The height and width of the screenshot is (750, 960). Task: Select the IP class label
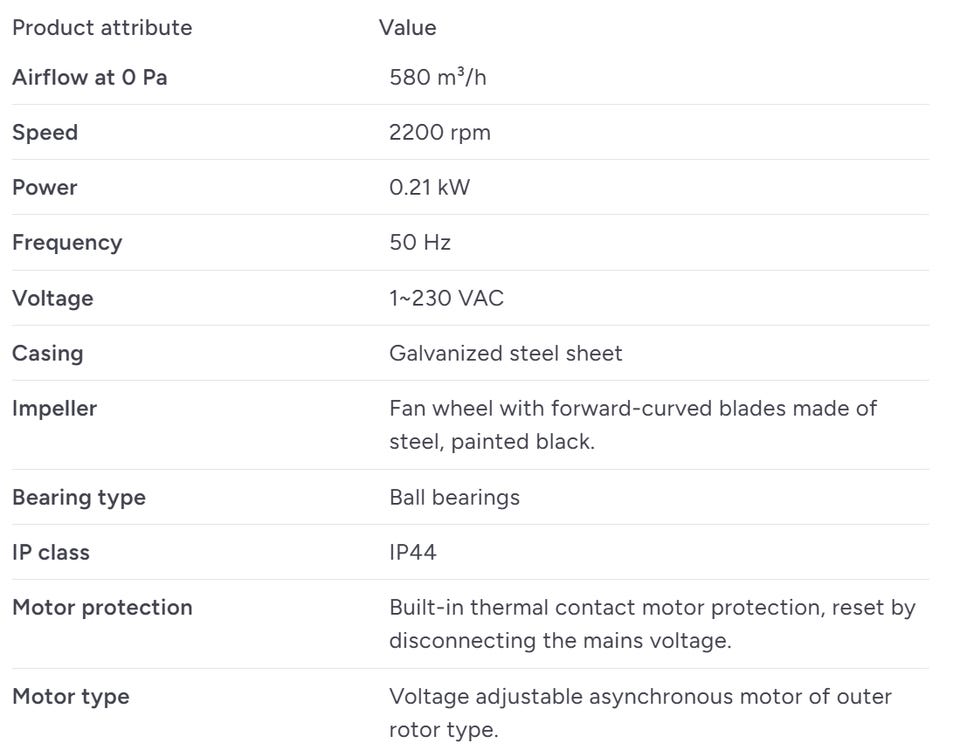click(51, 552)
